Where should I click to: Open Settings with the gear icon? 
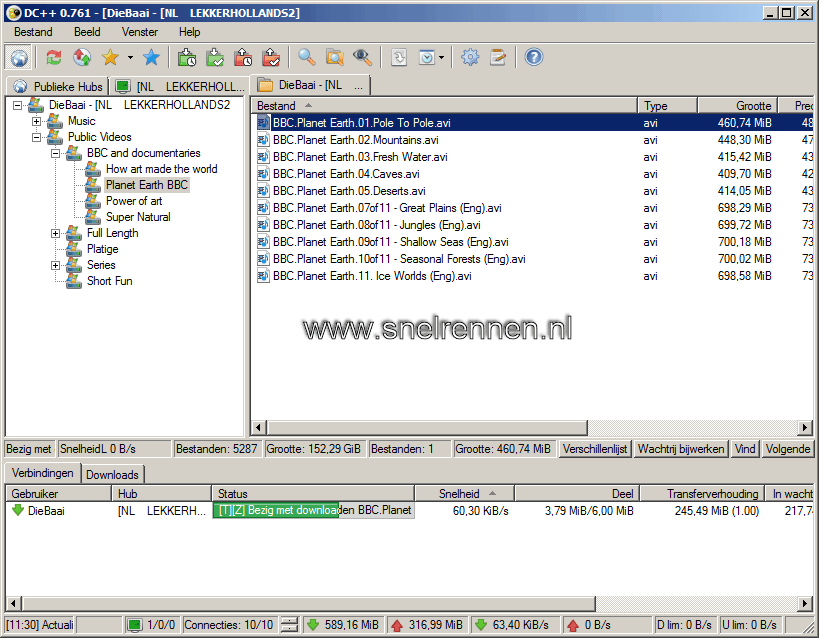470,57
